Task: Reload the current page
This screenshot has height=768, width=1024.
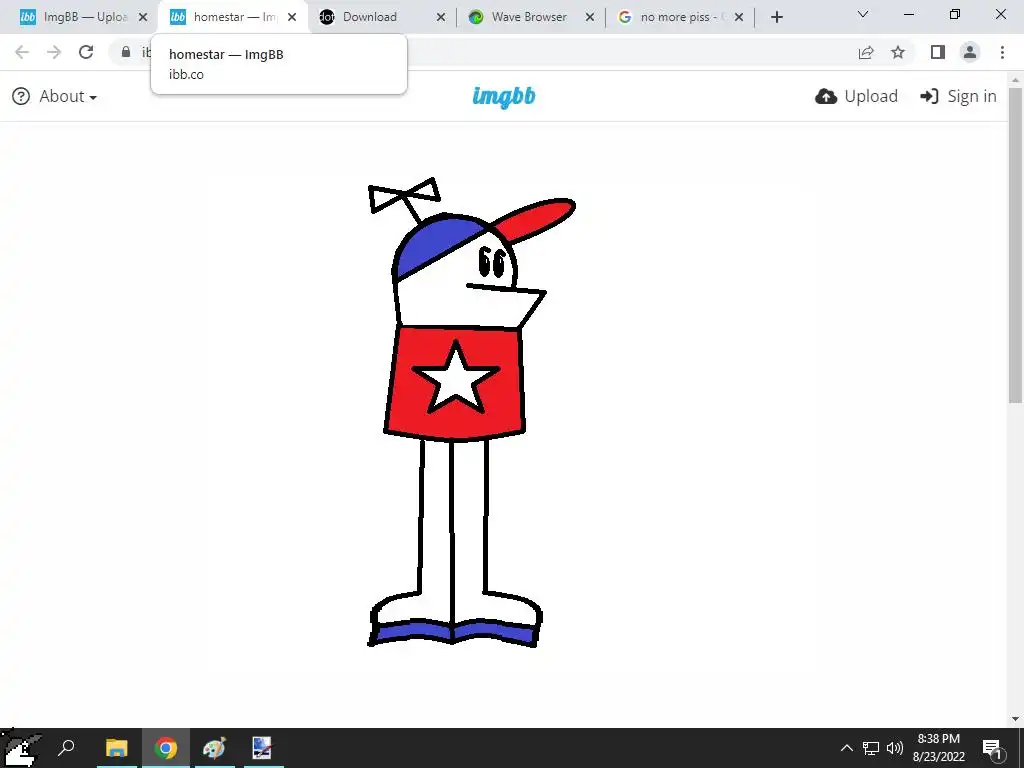Action: 86,52
